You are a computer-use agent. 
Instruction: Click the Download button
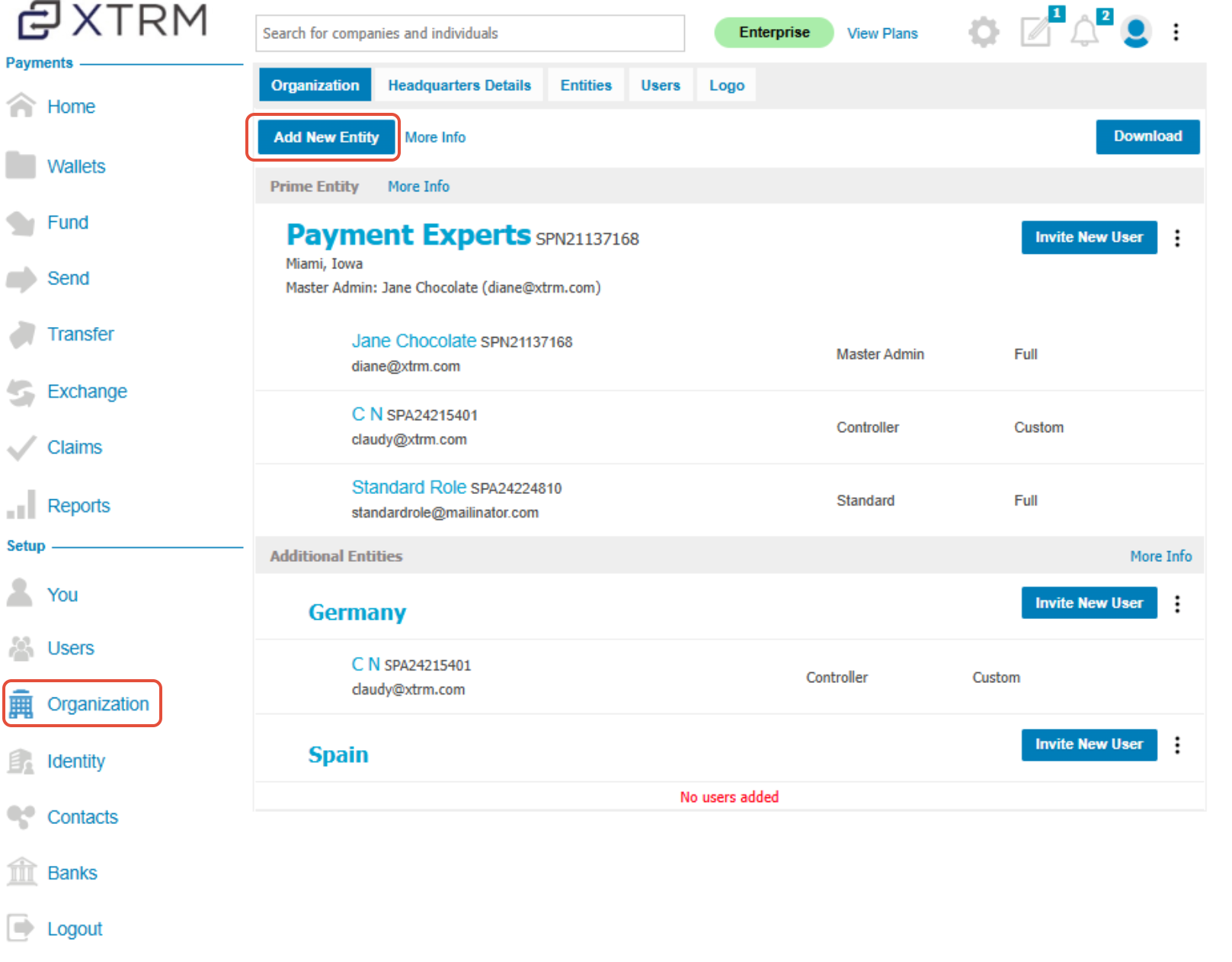pyautogui.click(x=1147, y=136)
